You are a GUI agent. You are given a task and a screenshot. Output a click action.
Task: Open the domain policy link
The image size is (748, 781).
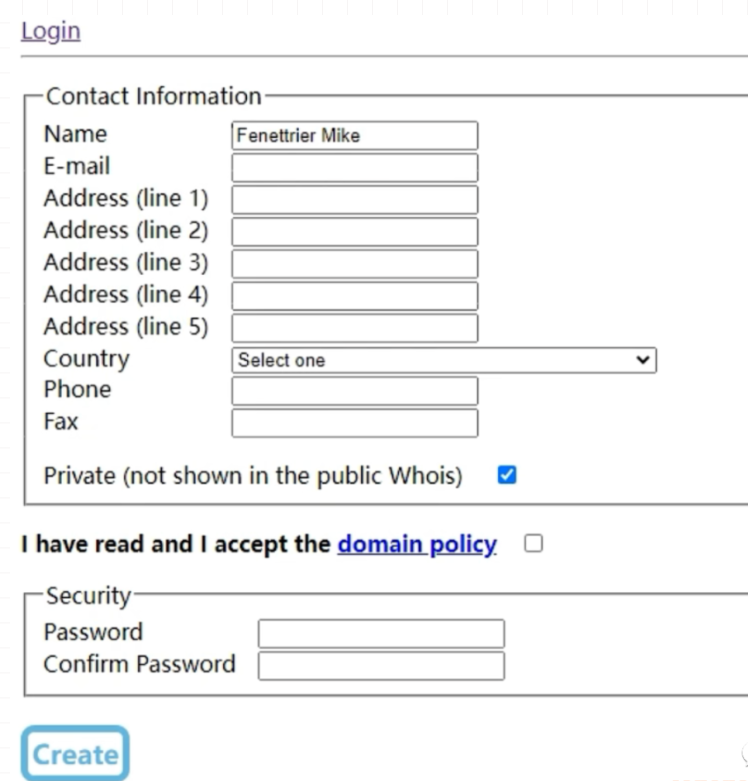pyautogui.click(x=417, y=545)
